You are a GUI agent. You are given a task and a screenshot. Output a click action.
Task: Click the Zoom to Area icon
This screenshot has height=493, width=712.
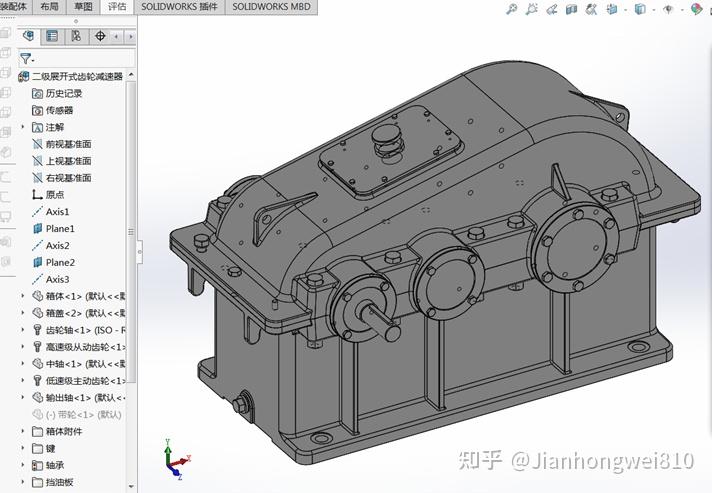tap(531, 9)
